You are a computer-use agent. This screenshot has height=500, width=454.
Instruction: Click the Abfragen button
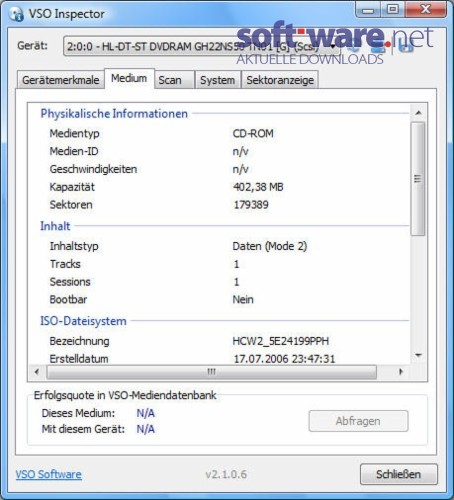(358, 421)
